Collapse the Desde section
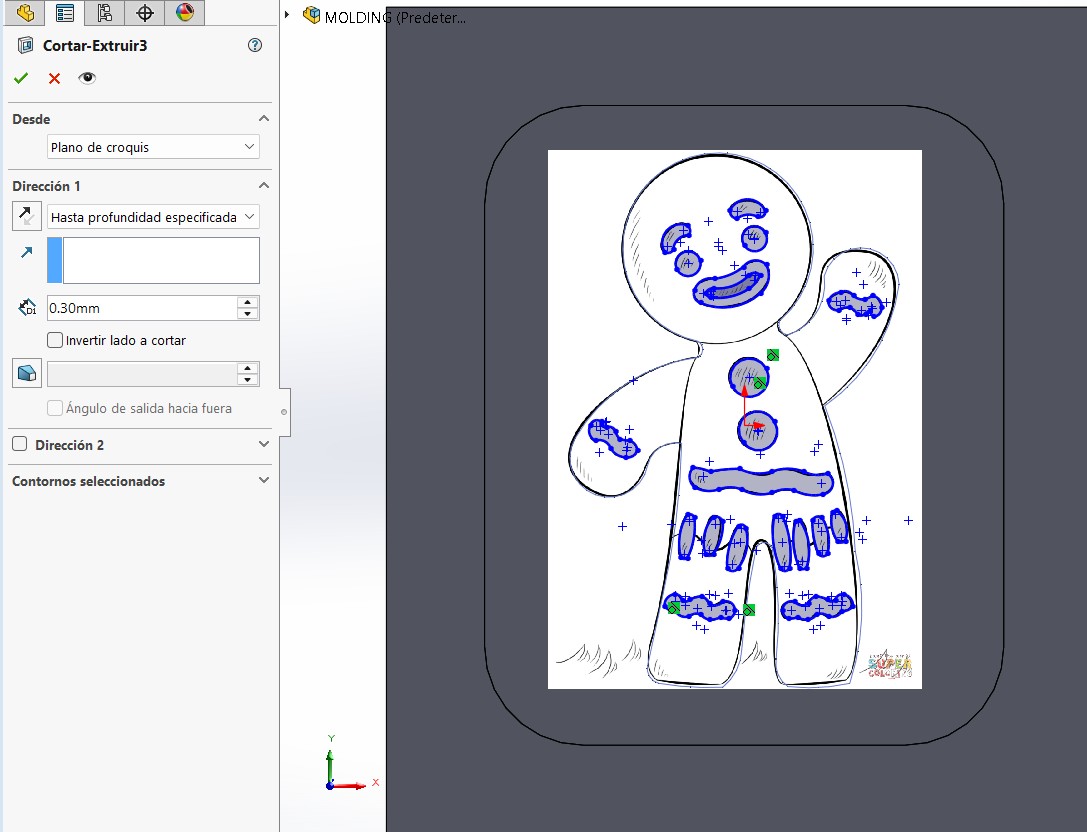 click(x=263, y=119)
